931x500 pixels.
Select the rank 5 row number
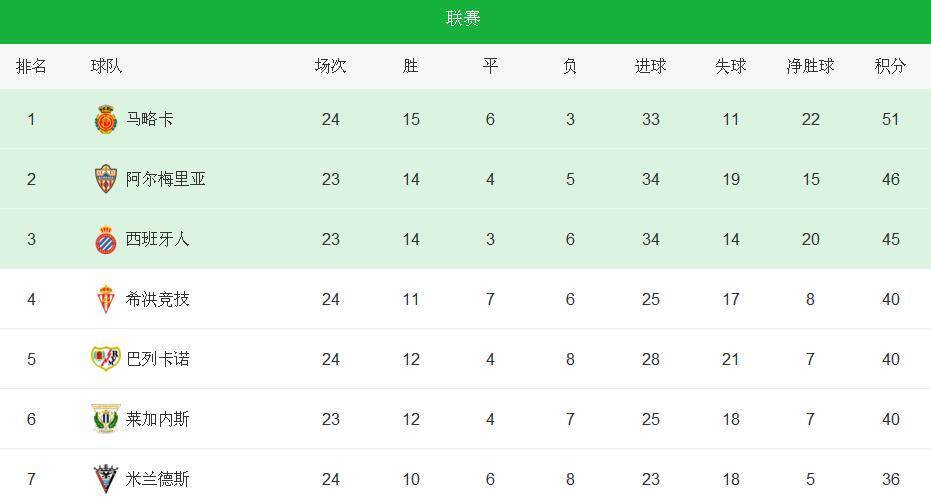click(31, 359)
